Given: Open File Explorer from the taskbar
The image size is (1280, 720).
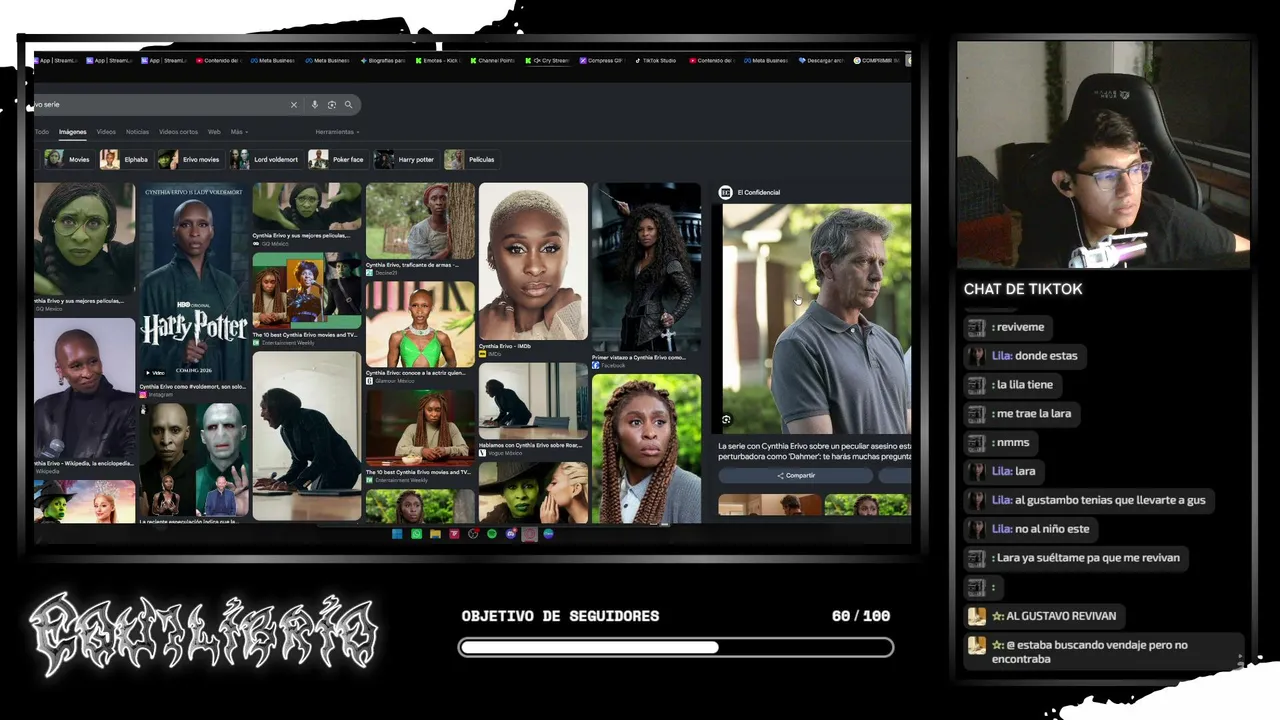Looking at the screenshot, I should coord(435,534).
